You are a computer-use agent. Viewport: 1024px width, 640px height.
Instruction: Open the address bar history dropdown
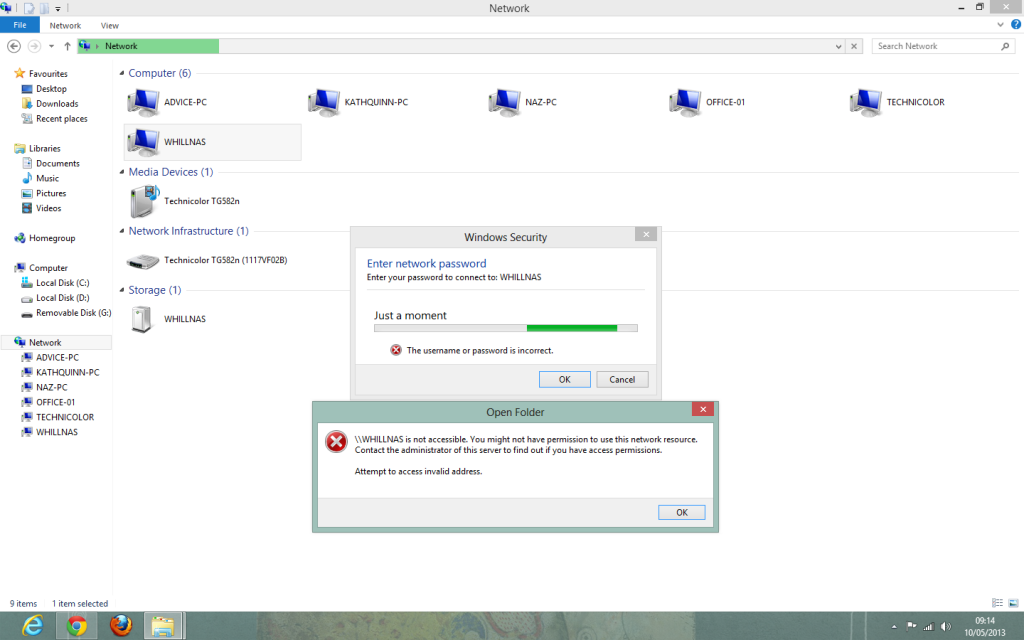[x=838, y=46]
